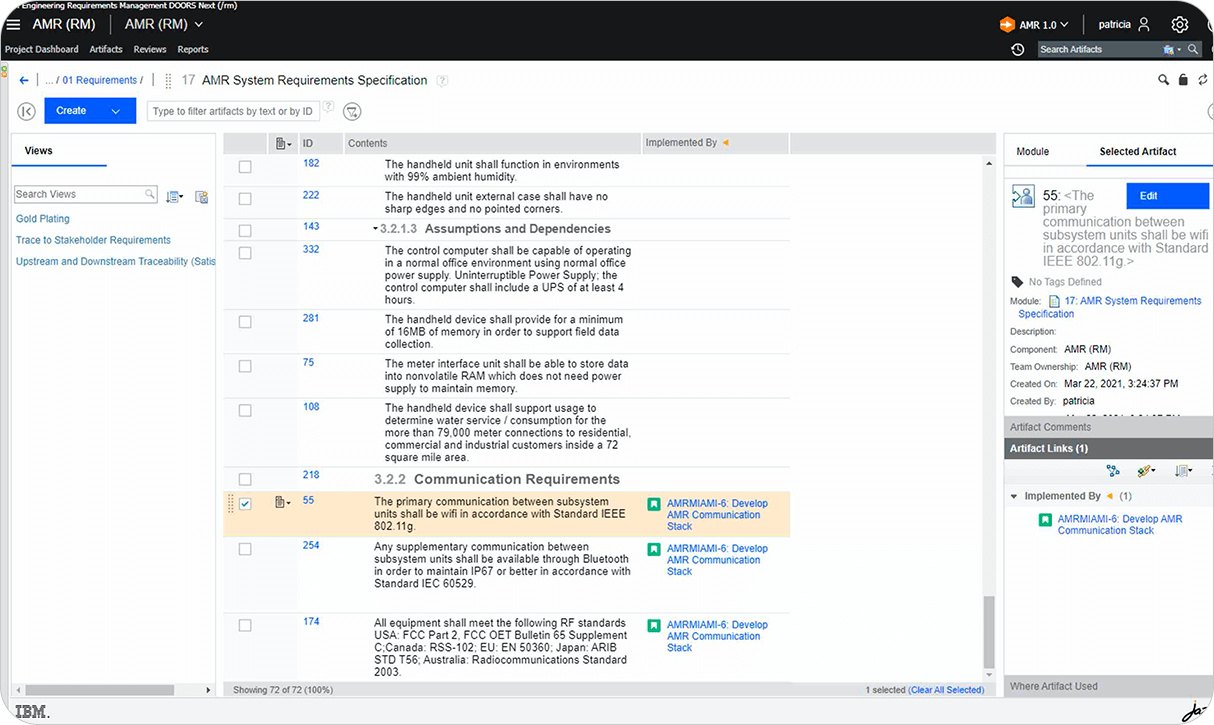The height and width of the screenshot is (725, 1214).
Task: Click the module find magnifier icon
Action: (x=1163, y=80)
